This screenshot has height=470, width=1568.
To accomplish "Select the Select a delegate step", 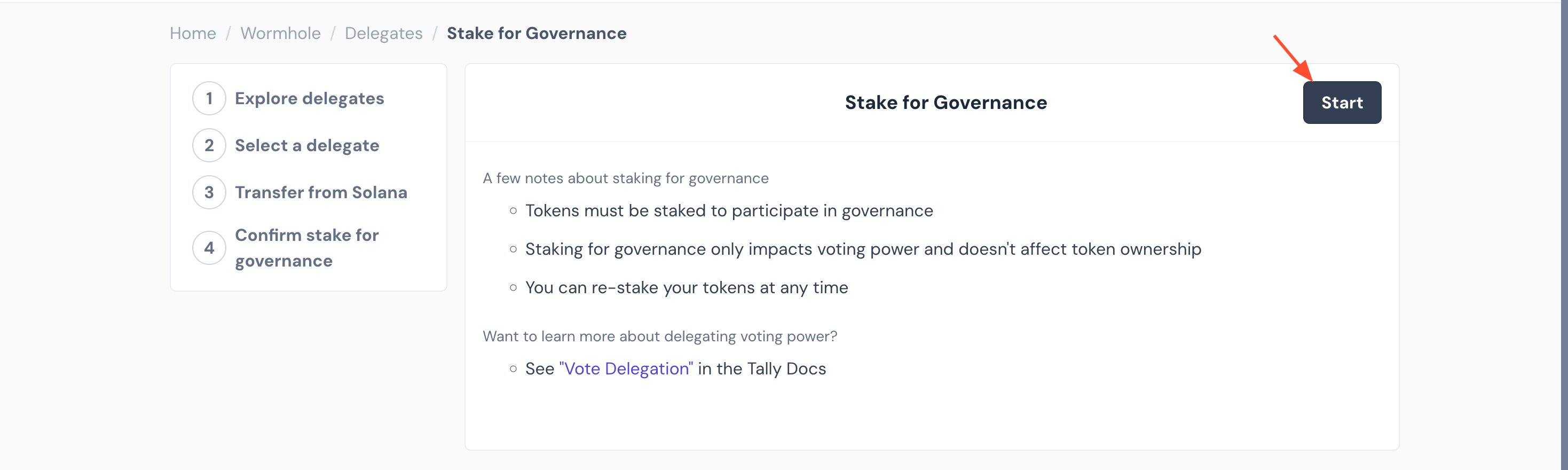I will pos(307,145).
